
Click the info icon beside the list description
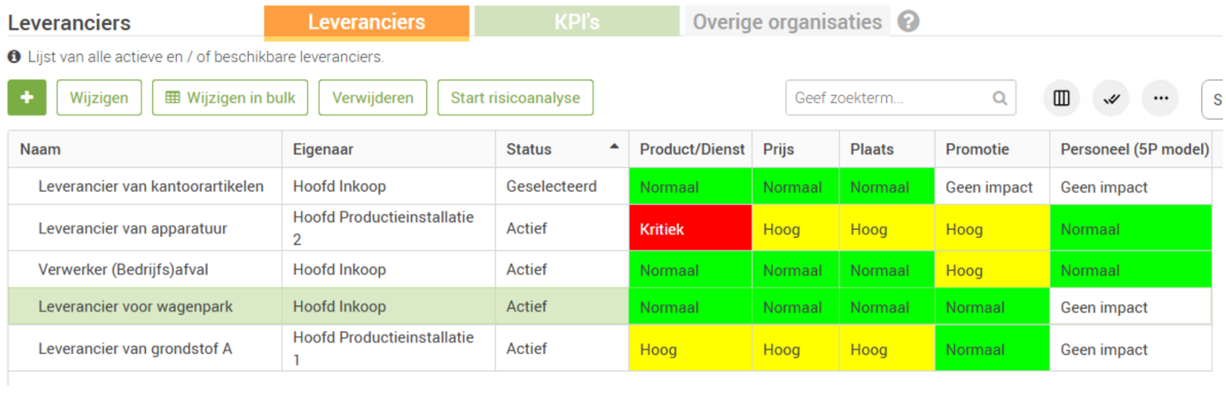pos(14,57)
